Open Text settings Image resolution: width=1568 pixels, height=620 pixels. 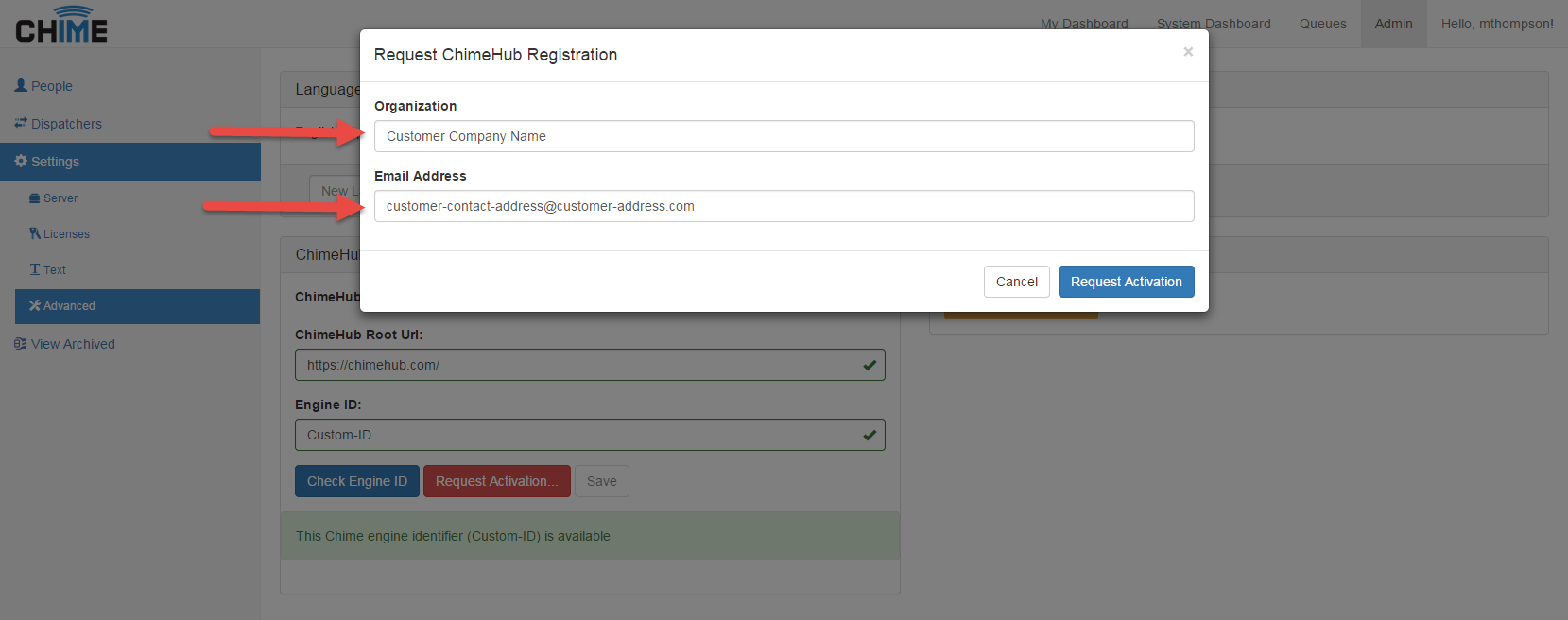(x=55, y=270)
